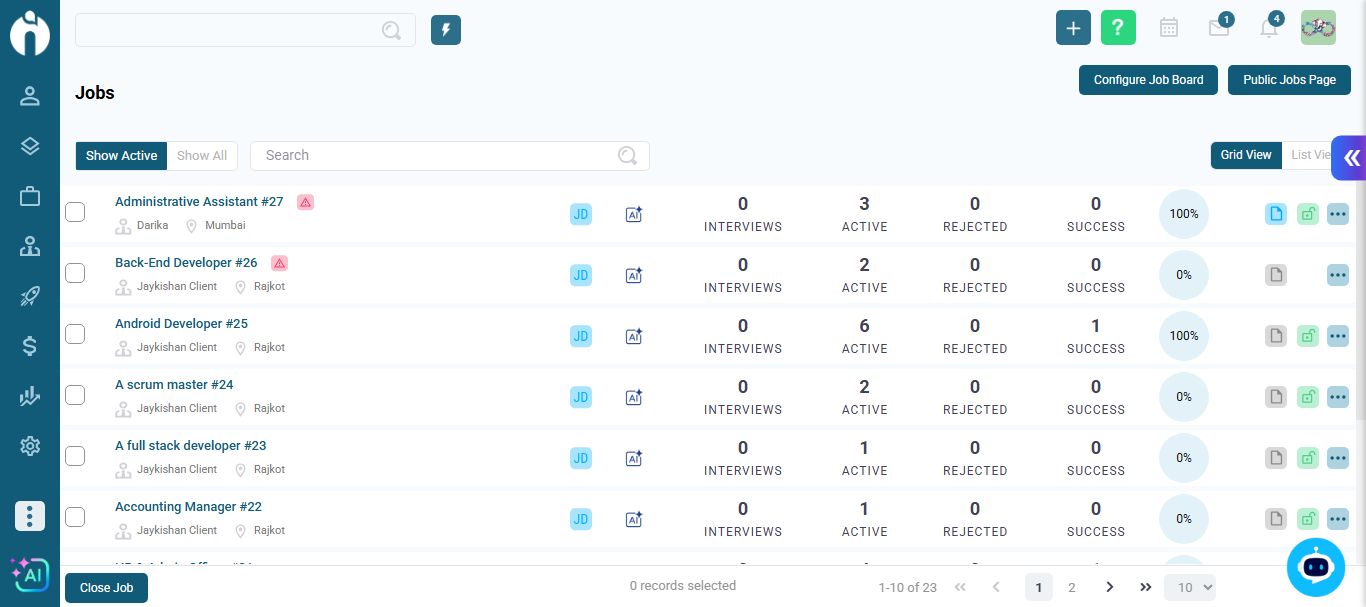Open the settings gear in sidebar
Screen dimensions: 1366x607
30,446
